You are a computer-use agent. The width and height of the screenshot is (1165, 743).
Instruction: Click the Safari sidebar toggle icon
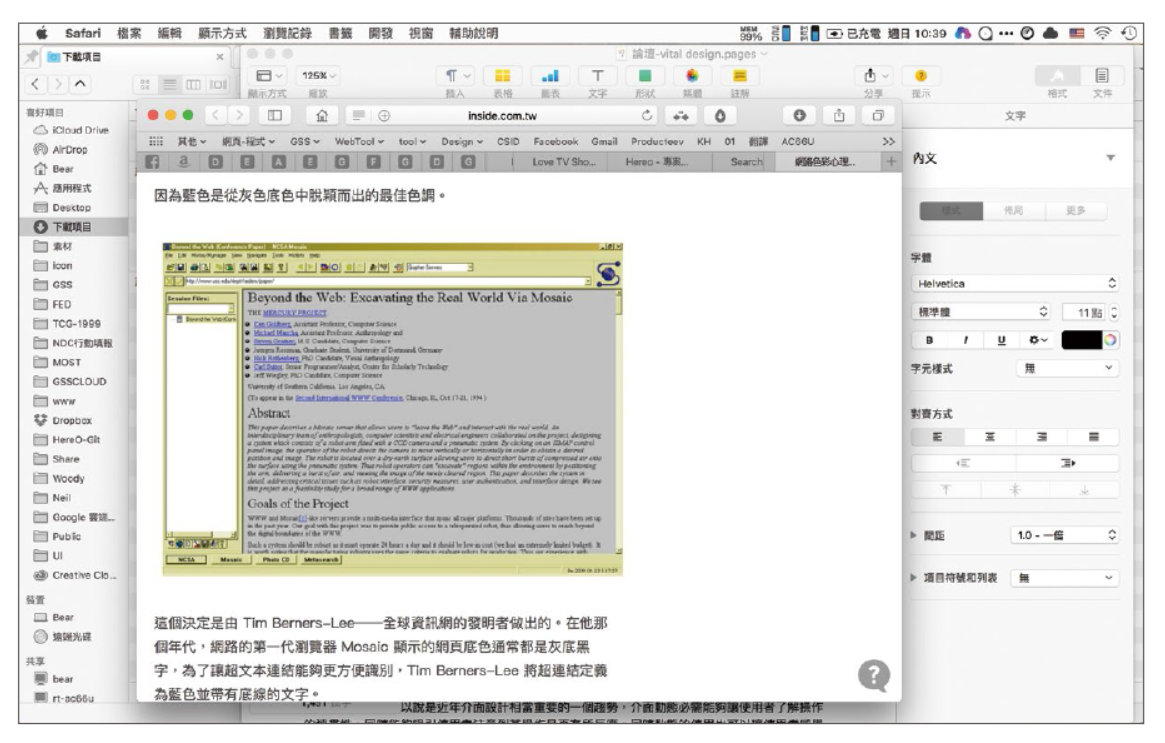click(275, 115)
